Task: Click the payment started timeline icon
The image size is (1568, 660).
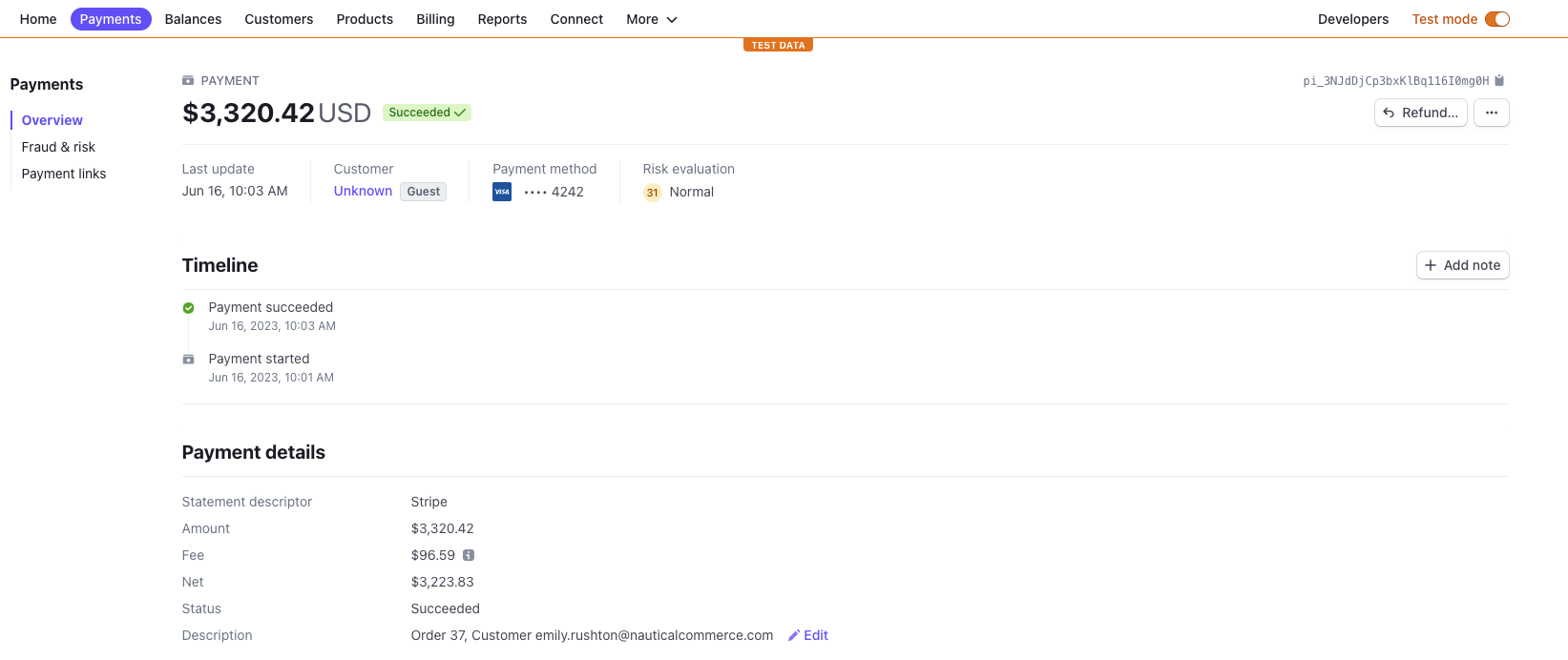Action: pos(189,360)
